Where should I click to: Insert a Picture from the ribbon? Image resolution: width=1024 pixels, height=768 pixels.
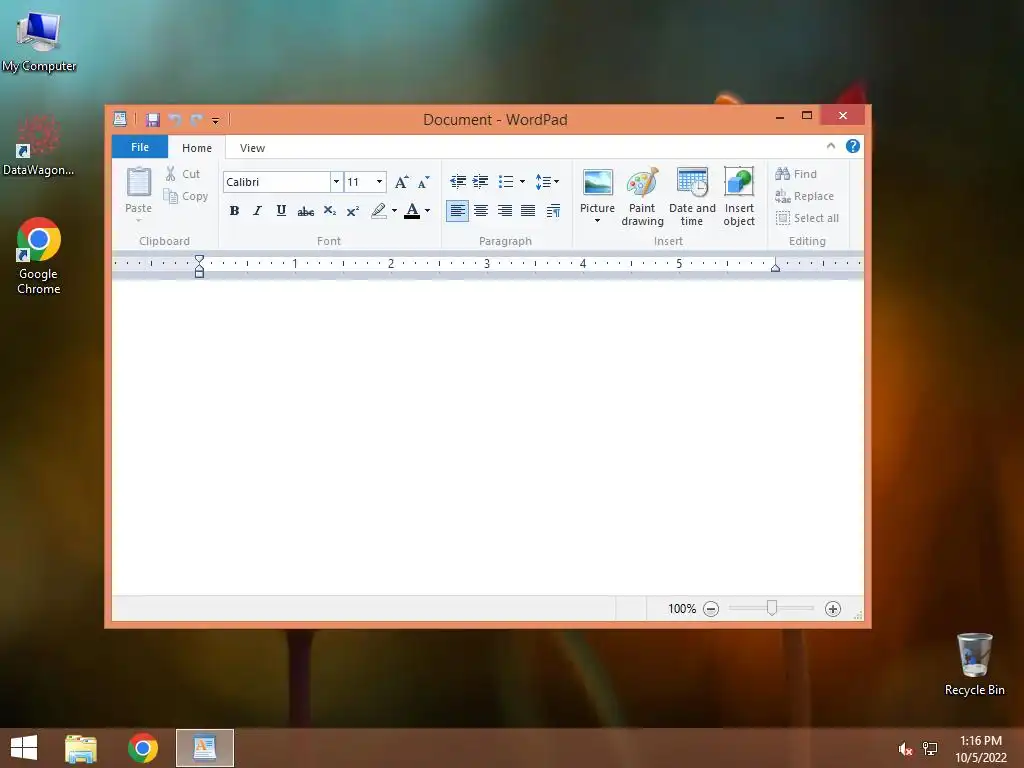click(x=598, y=193)
